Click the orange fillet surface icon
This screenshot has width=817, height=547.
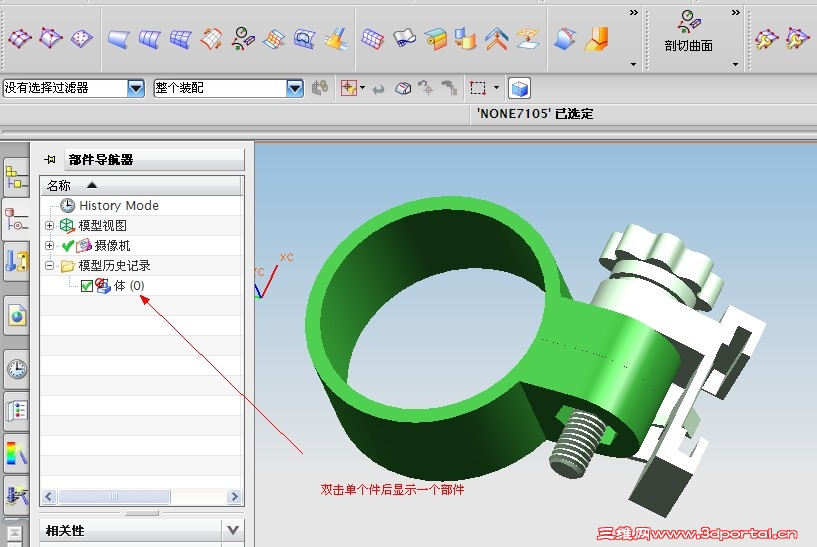point(597,39)
